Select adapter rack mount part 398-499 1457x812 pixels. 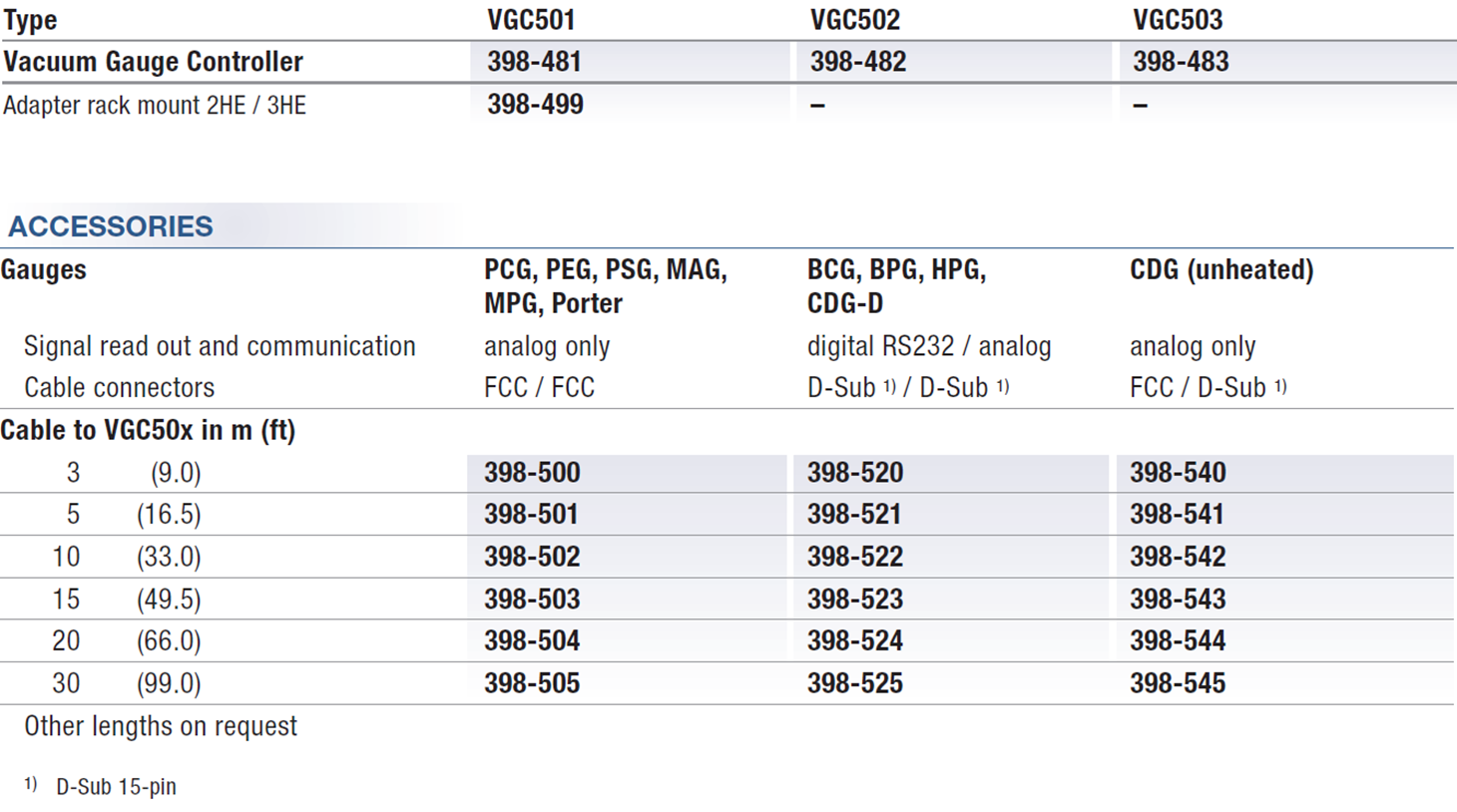(x=535, y=105)
